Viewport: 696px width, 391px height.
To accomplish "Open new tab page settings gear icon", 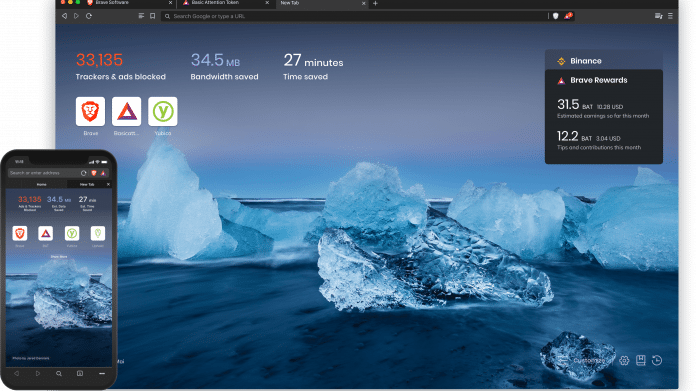I will click(x=624, y=360).
